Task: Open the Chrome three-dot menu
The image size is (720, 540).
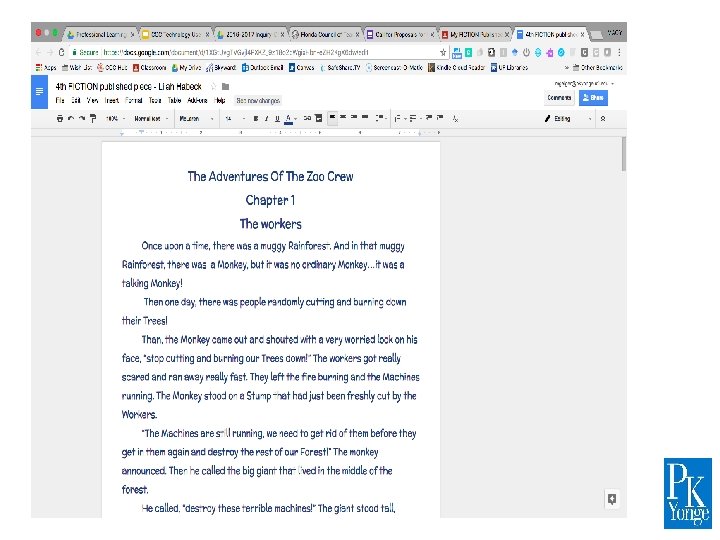Action: [x=619, y=52]
